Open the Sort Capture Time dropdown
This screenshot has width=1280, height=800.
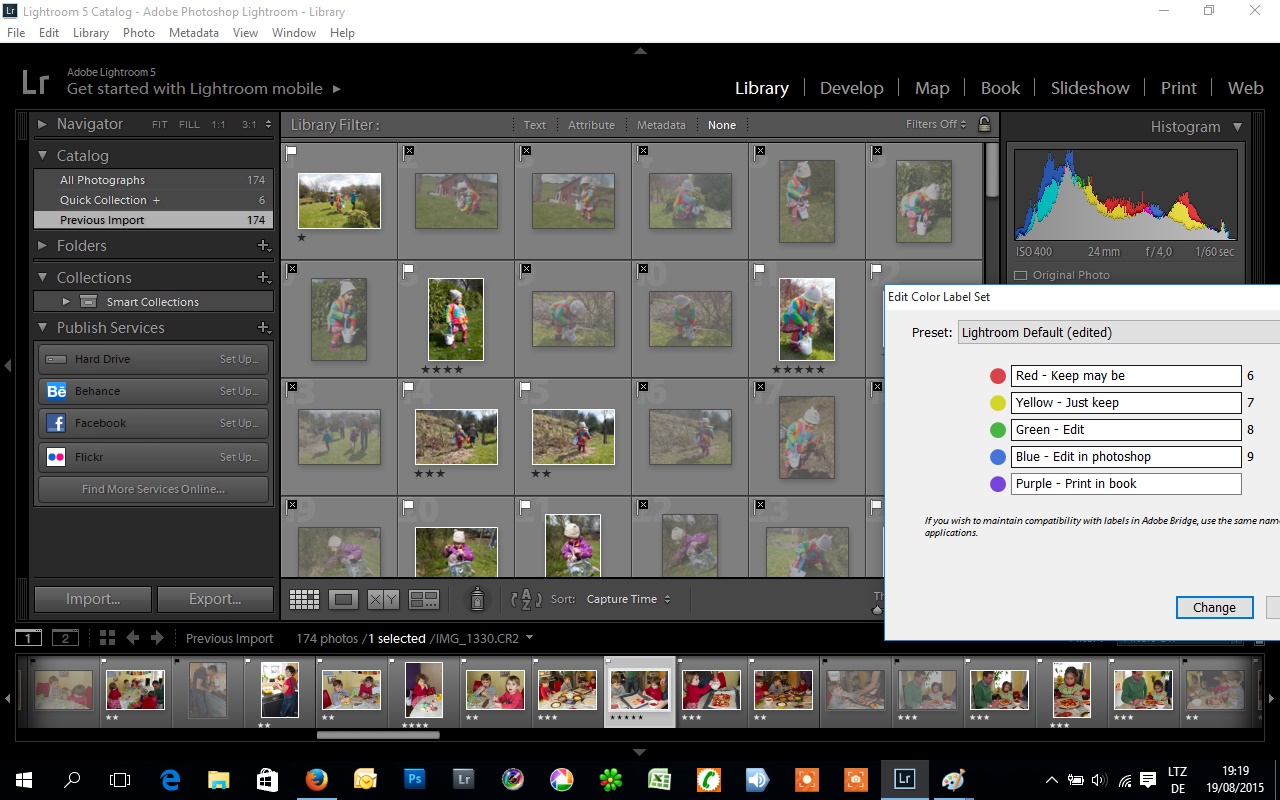tap(628, 599)
